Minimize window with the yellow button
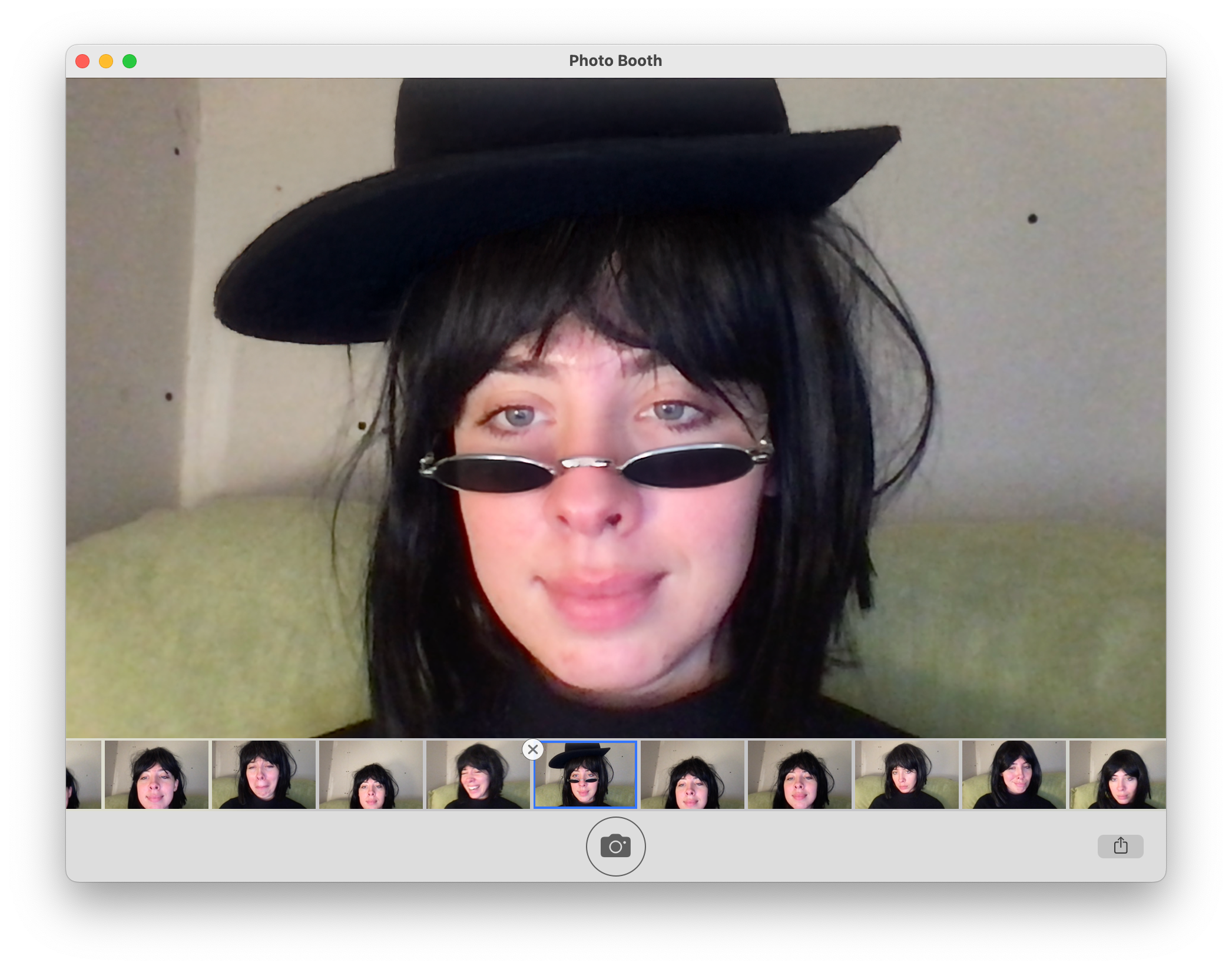This screenshot has height=969, width=1232. point(106,61)
